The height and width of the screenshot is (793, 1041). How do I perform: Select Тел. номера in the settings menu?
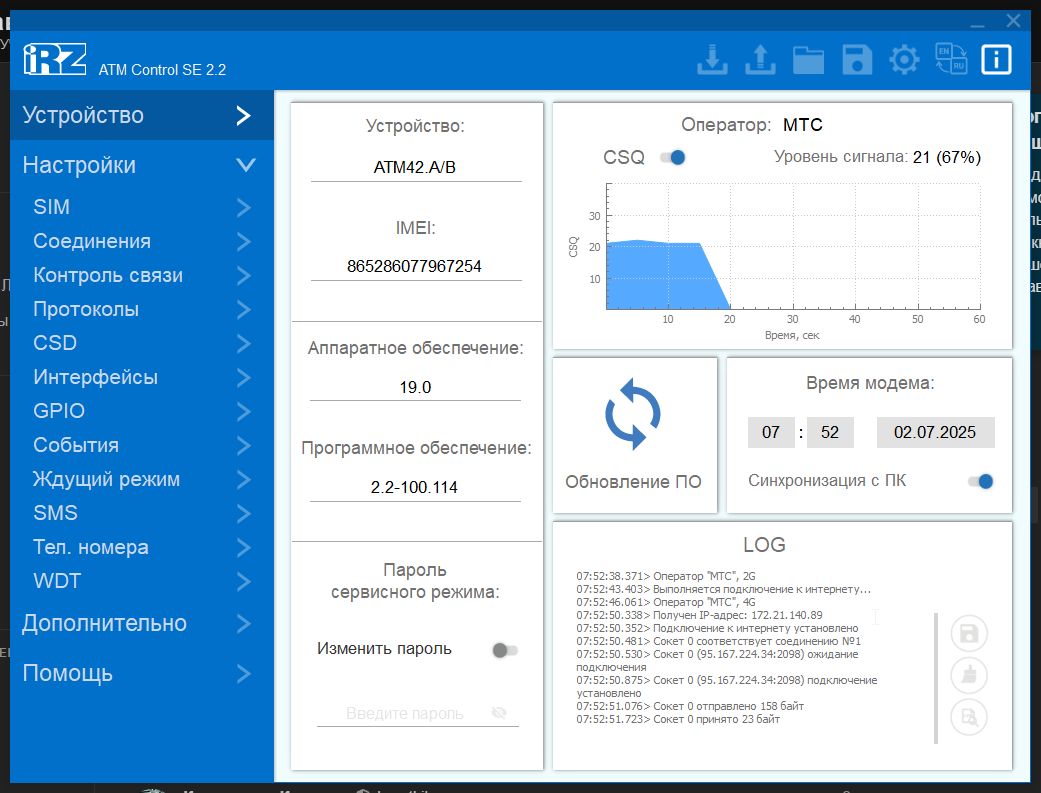tap(142, 547)
